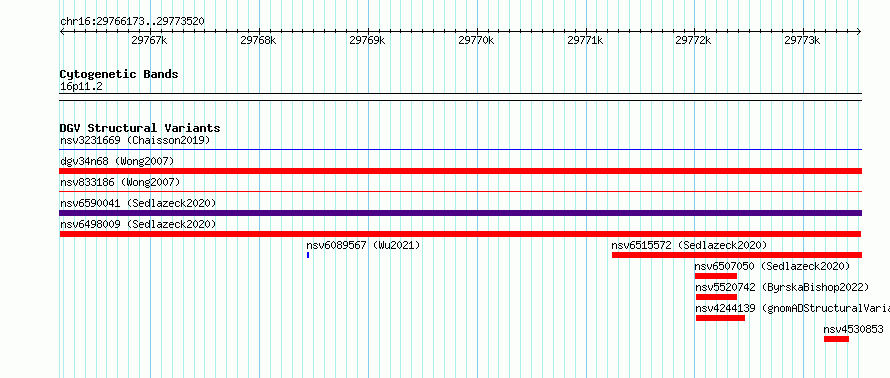Image resolution: width=890 pixels, height=378 pixels.
Task: Click the 29773k ruler tick label
Action: [x=802, y=40]
